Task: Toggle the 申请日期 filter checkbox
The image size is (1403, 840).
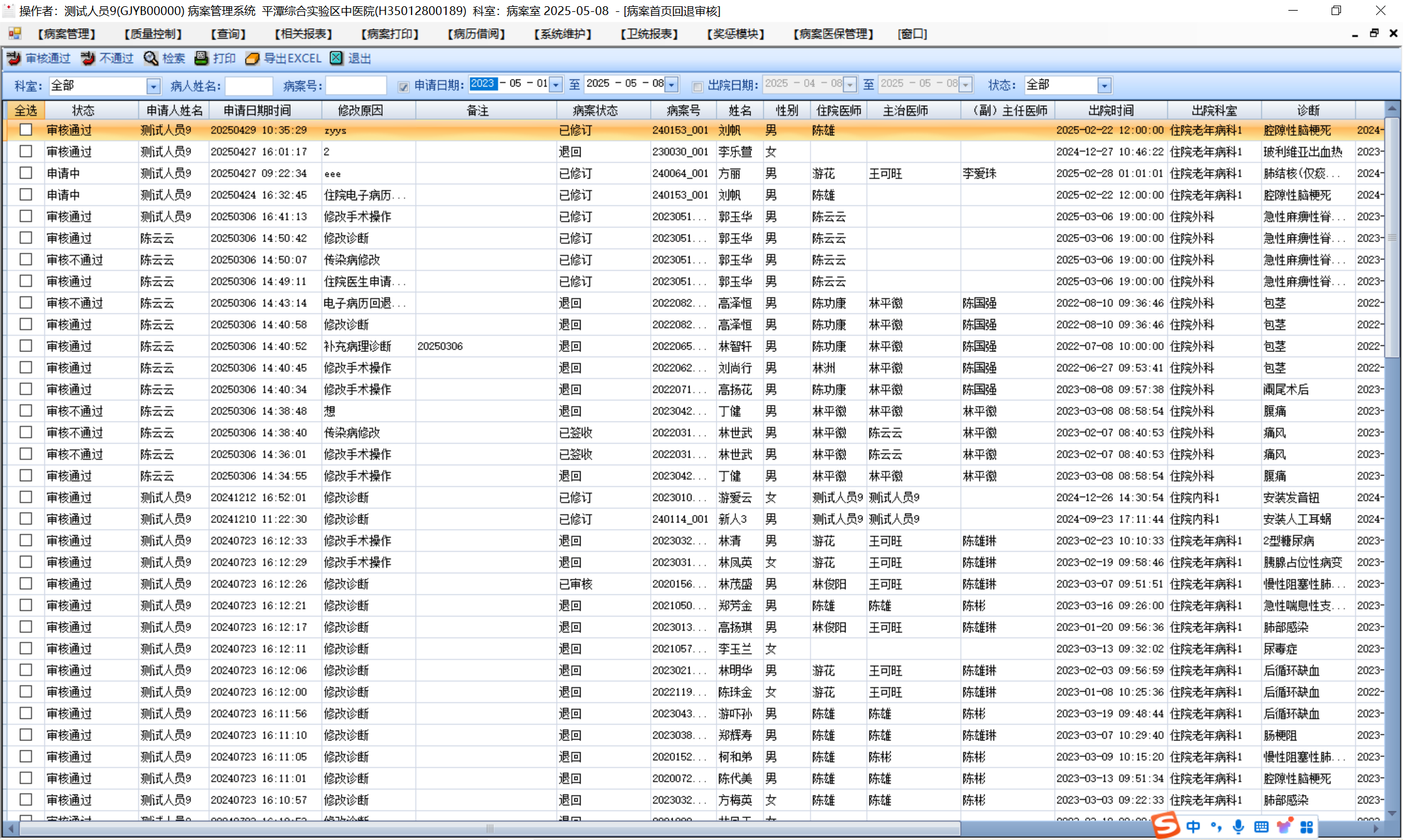Action: (403, 86)
